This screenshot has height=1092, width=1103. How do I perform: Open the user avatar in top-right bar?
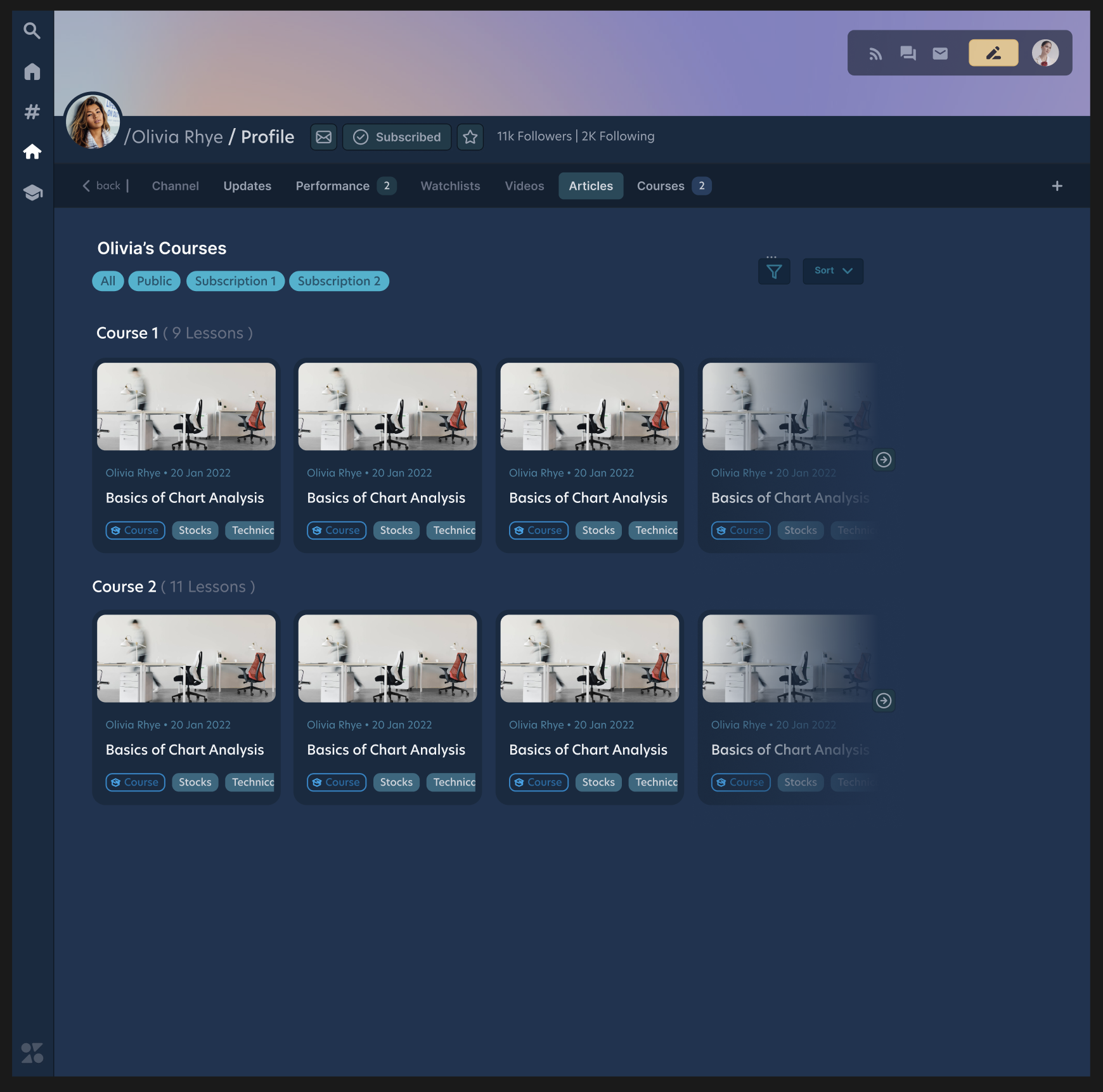(x=1045, y=53)
